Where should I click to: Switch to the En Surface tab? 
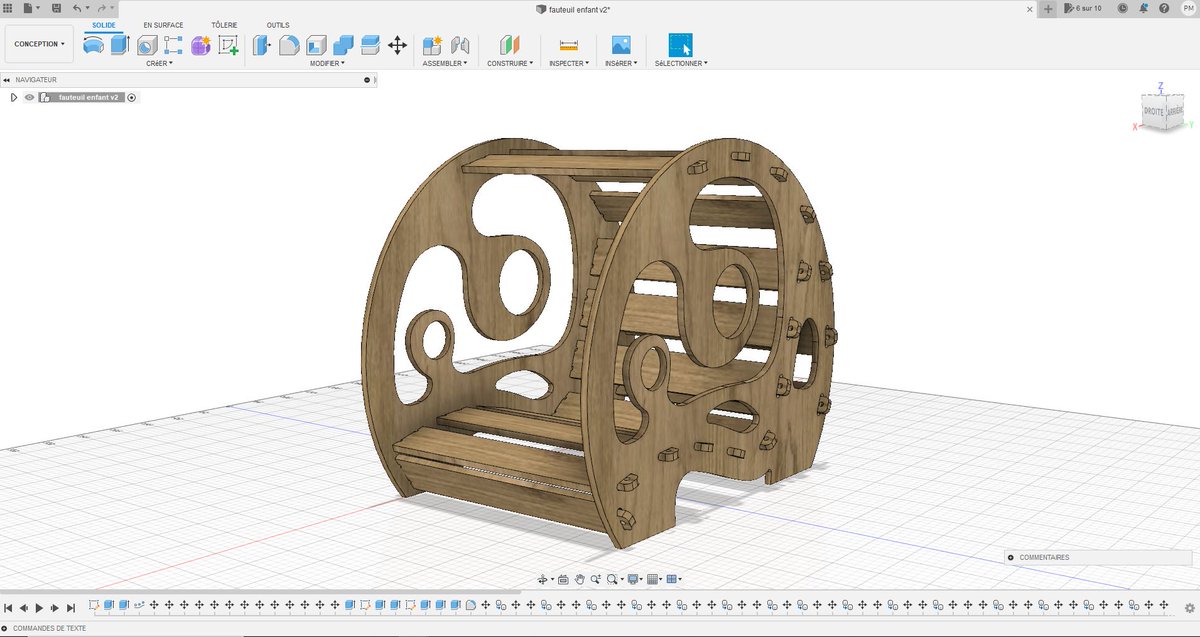[163, 24]
